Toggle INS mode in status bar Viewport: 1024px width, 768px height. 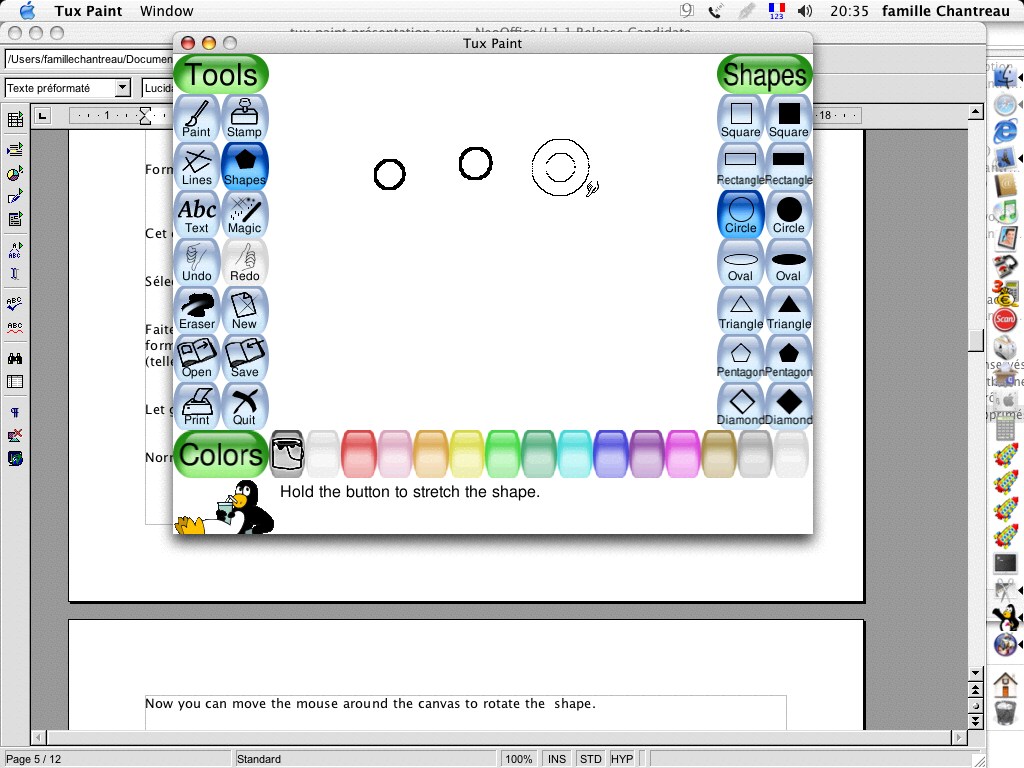coord(557,759)
